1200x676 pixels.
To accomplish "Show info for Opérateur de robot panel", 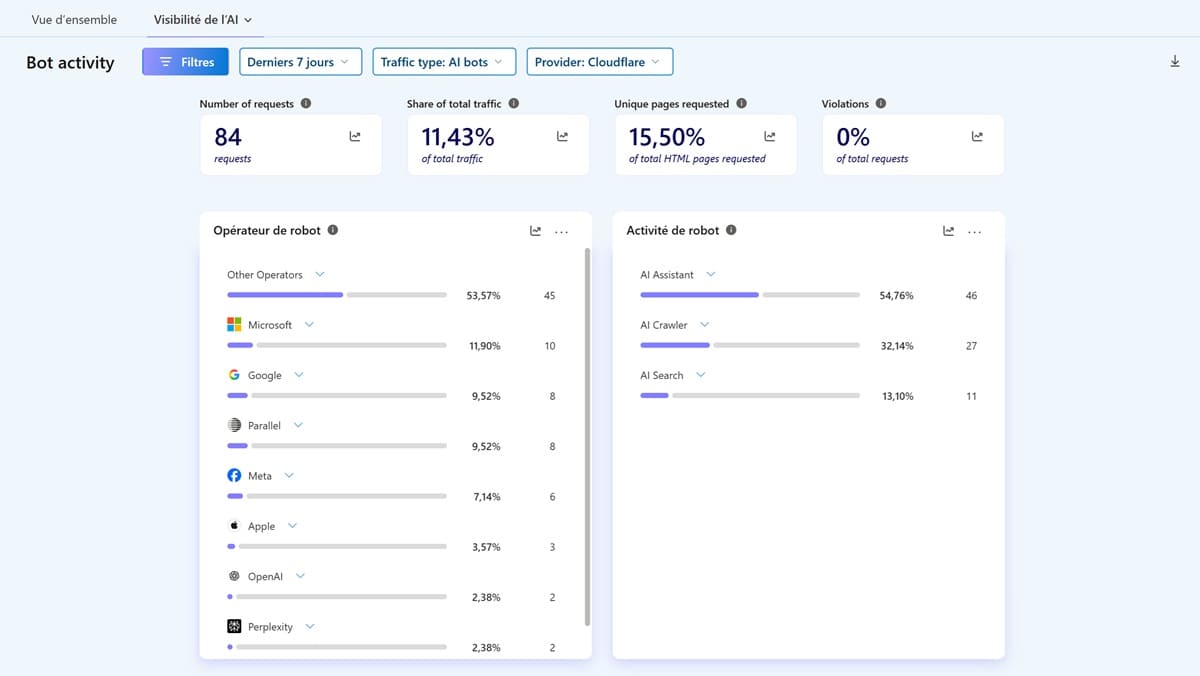I will click(333, 230).
